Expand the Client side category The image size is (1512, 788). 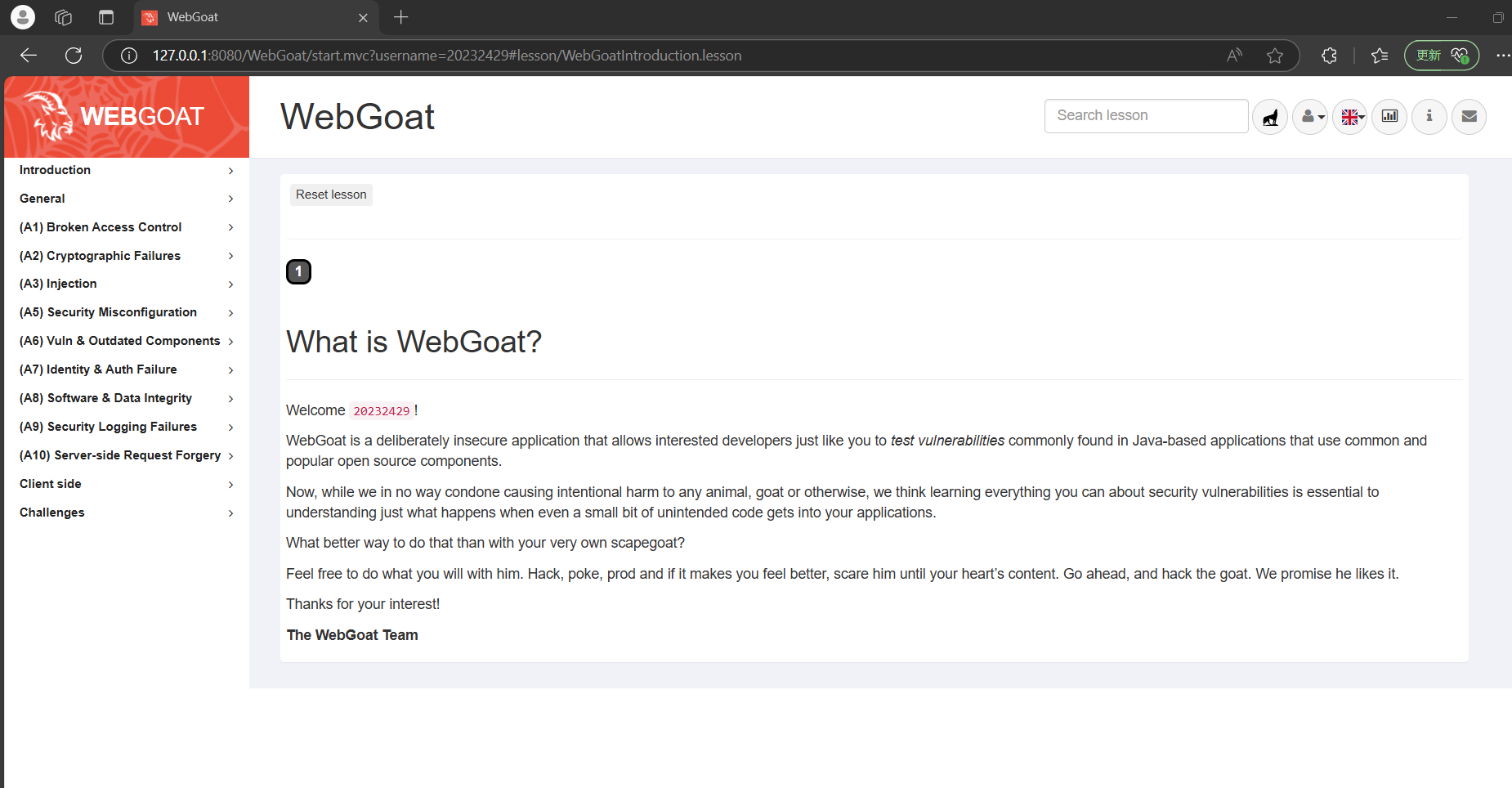point(126,484)
